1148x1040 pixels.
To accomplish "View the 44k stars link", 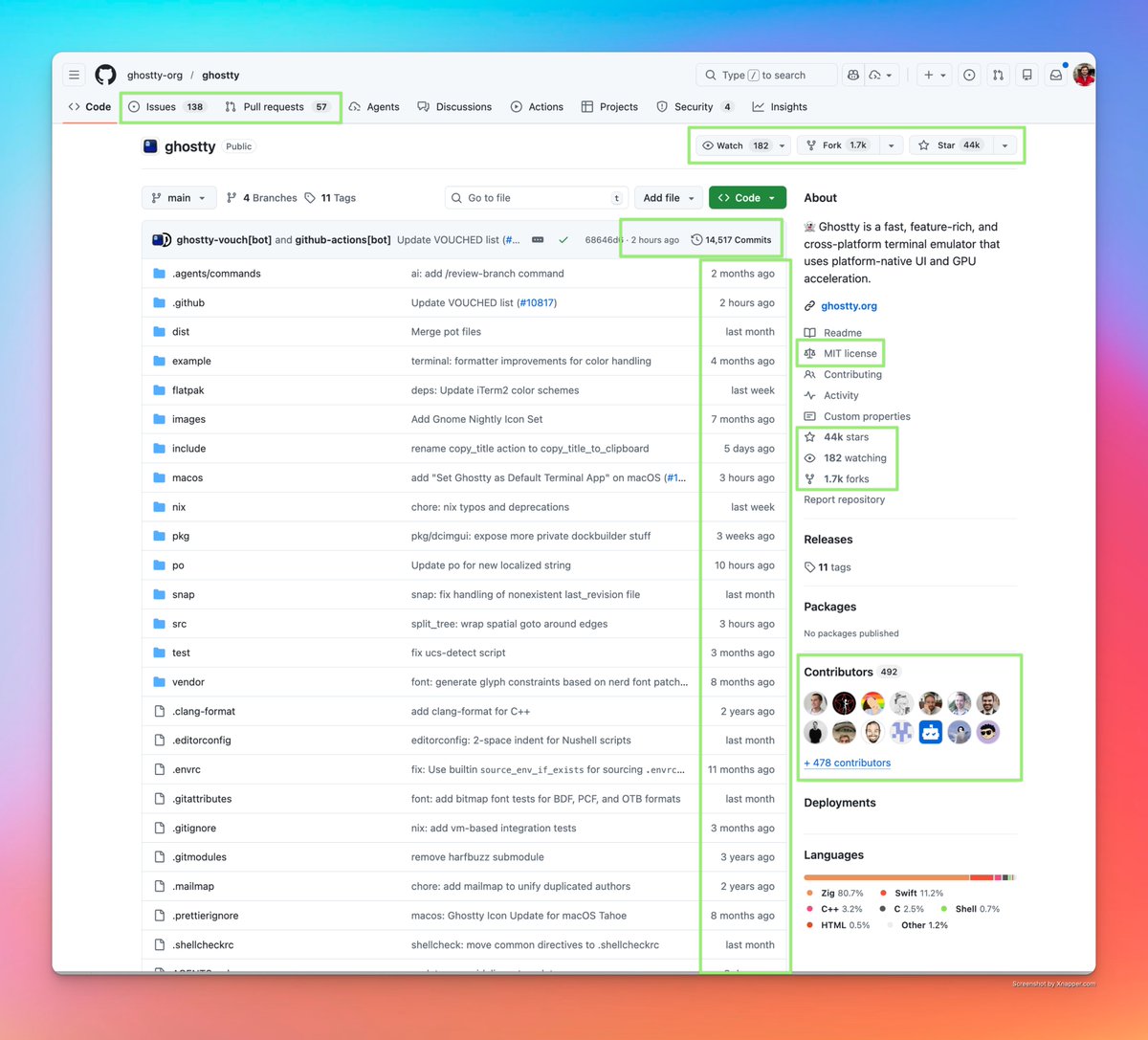I will coord(837,437).
